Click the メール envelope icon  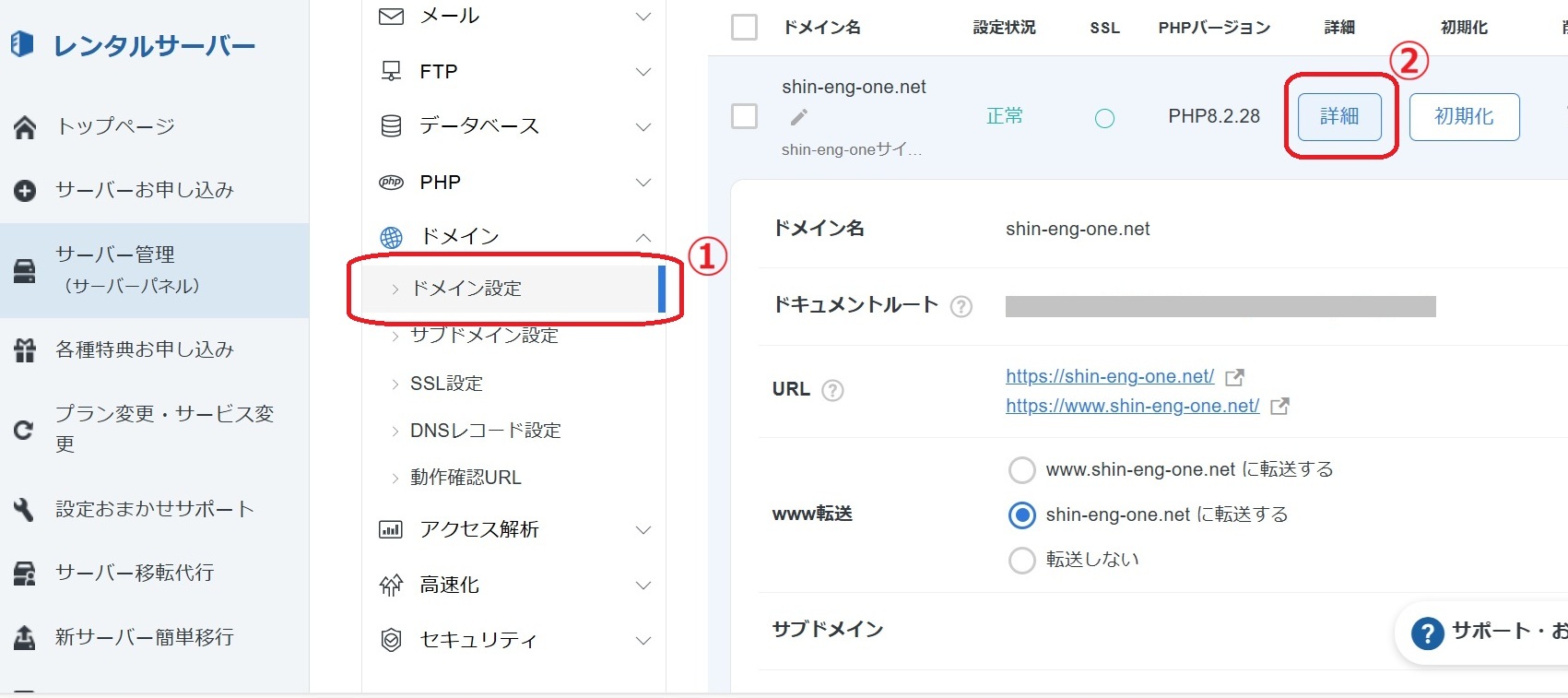[392, 17]
